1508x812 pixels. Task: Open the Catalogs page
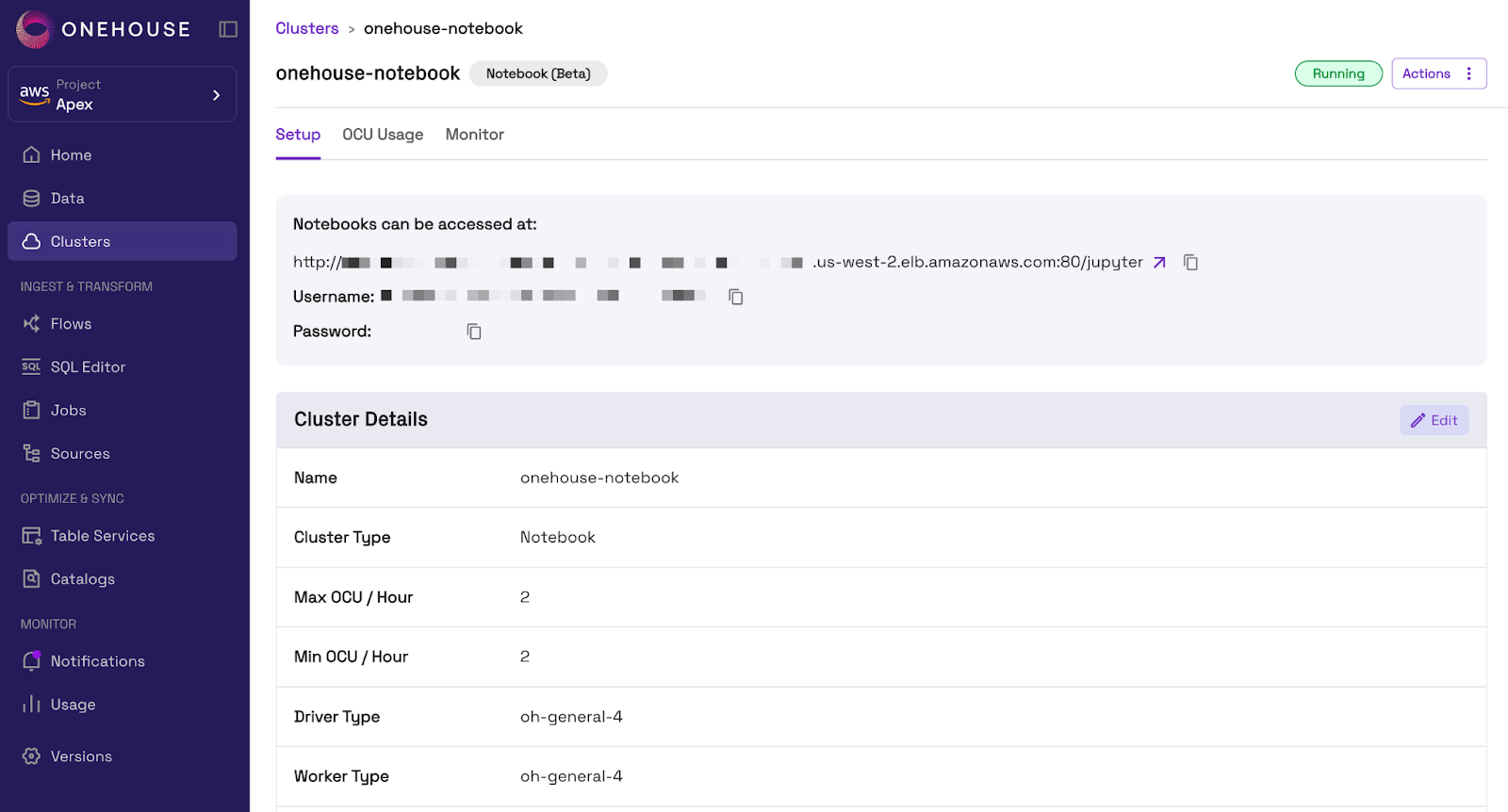(x=83, y=578)
